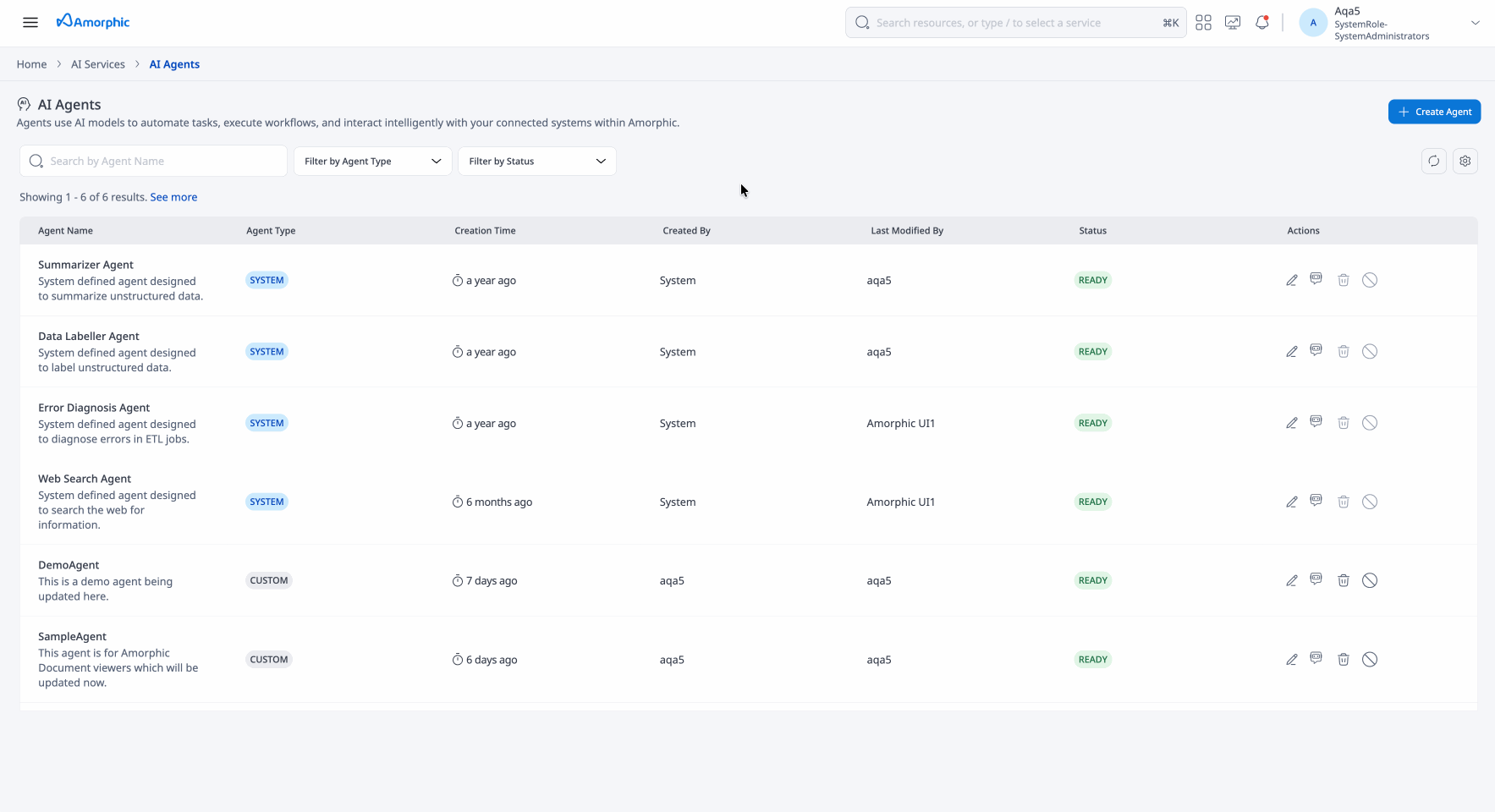The width and height of the screenshot is (1495, 812).
Task: Click the CUSTOM tag for DemoAgent
Action: (x=269, y=580)
